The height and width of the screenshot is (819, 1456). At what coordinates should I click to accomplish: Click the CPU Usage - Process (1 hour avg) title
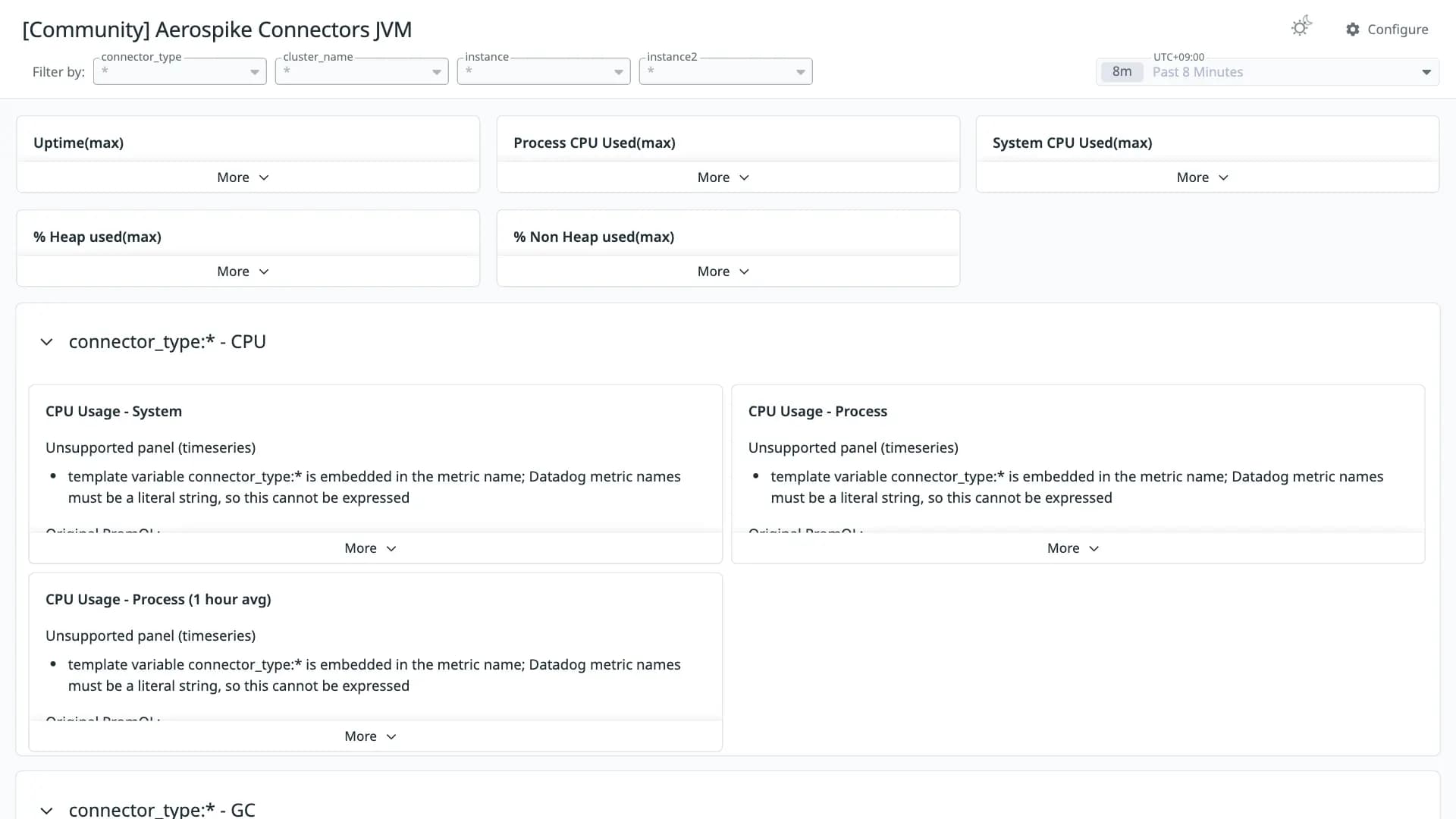pos(158,599)
